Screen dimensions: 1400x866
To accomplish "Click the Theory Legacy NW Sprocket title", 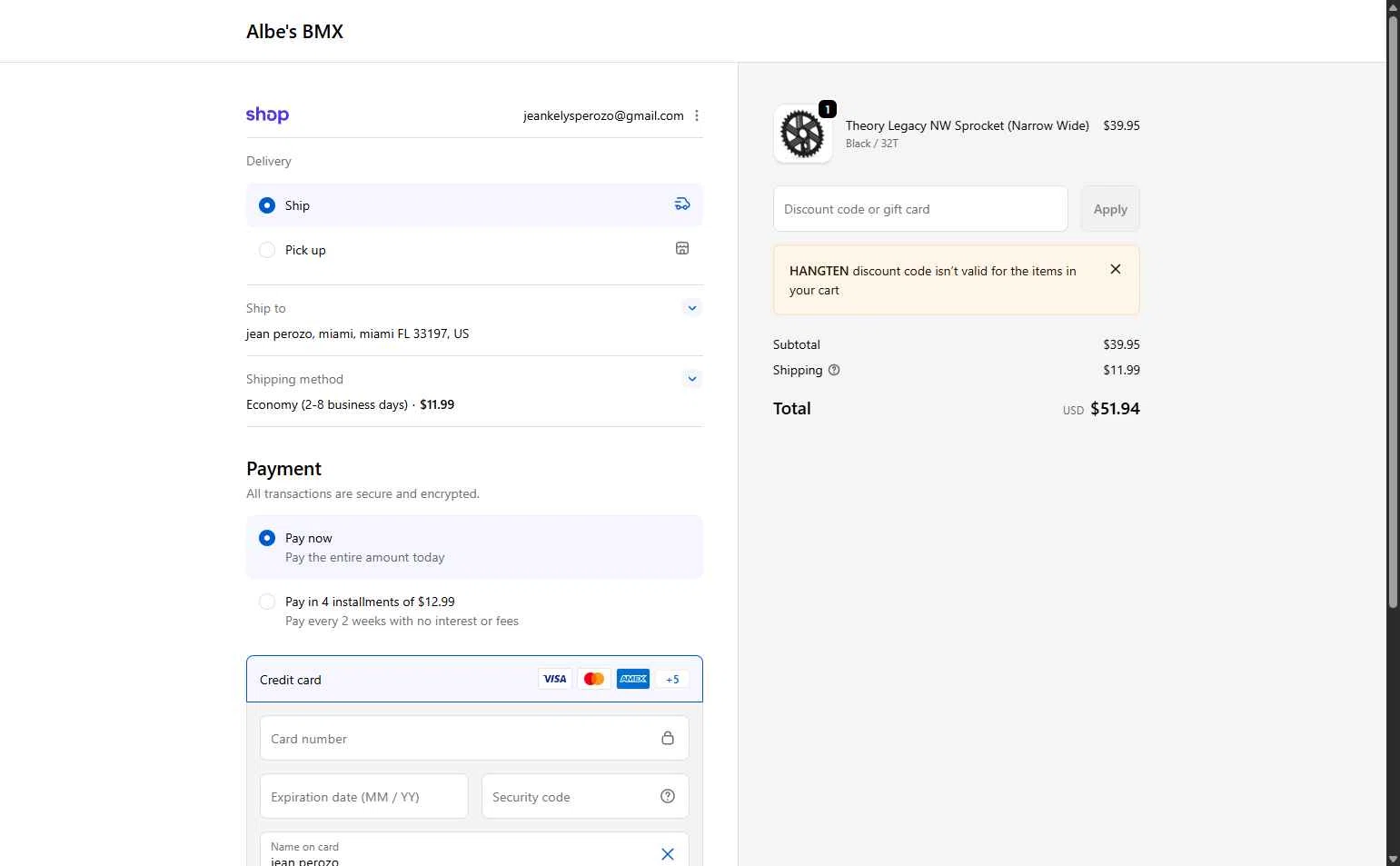I will click(967, 125).
